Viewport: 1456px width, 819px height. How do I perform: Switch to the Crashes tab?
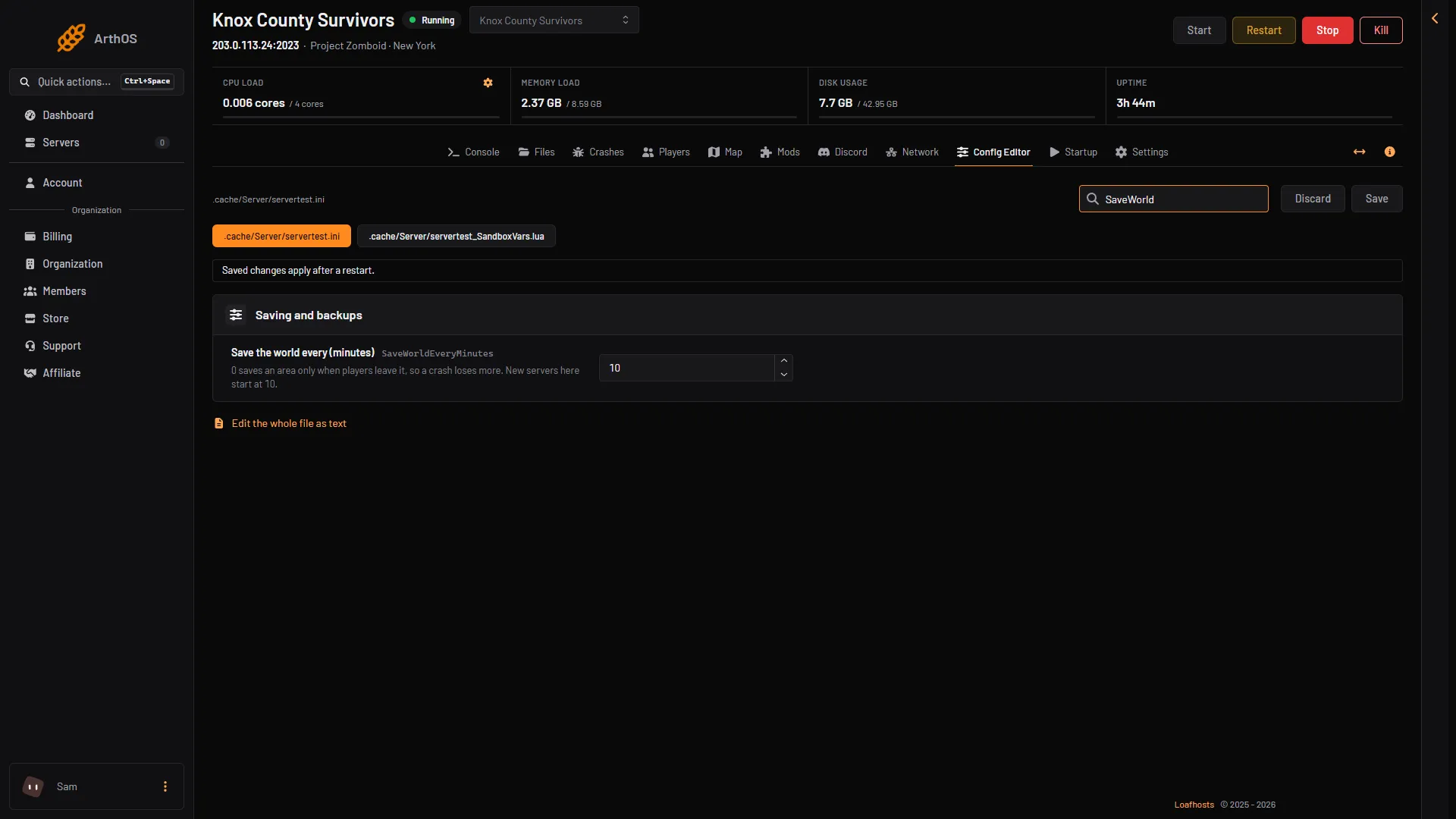(x=598, y=152)
